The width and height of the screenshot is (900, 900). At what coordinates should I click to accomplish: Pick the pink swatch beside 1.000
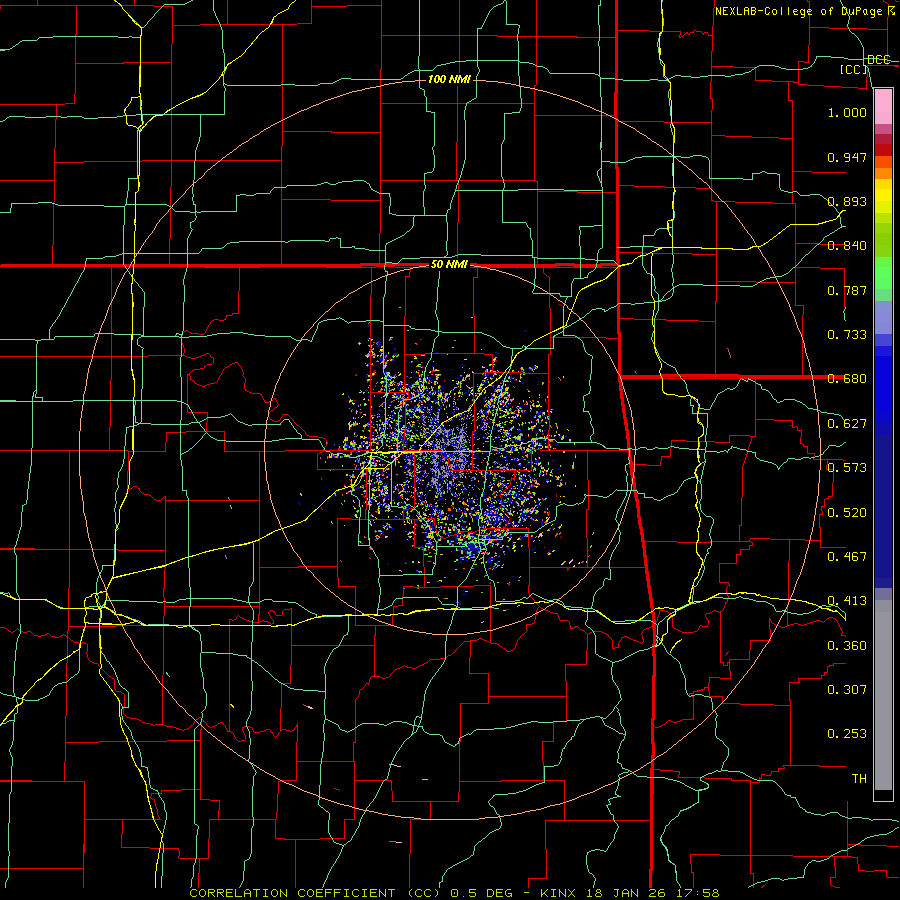[883, 107]
